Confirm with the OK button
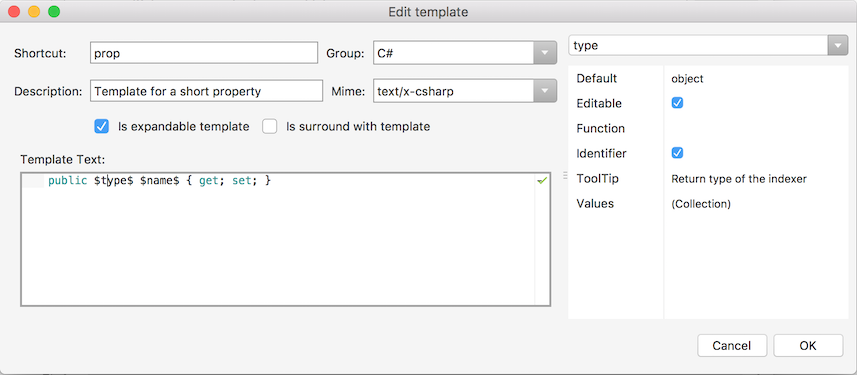This screenshot has height=375, width=857. [808, 345]
